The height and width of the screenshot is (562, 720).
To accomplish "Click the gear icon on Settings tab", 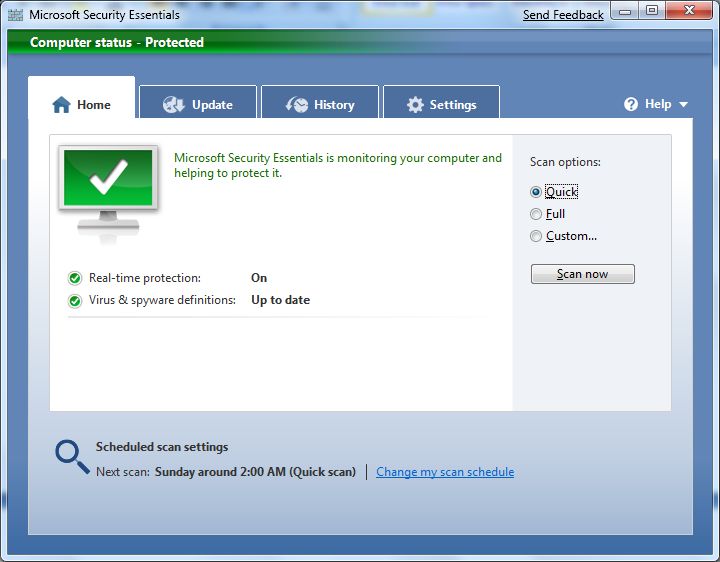I will (415, 105).
